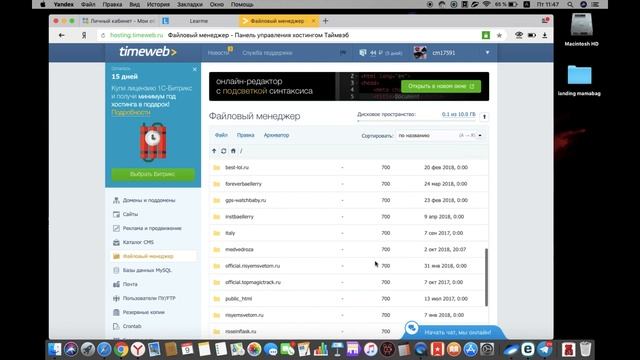The height and width of the screenshot is (360, 640).
Task: Bookmark page with star icon
Action: pyautogui.click(x=499, y=36)
